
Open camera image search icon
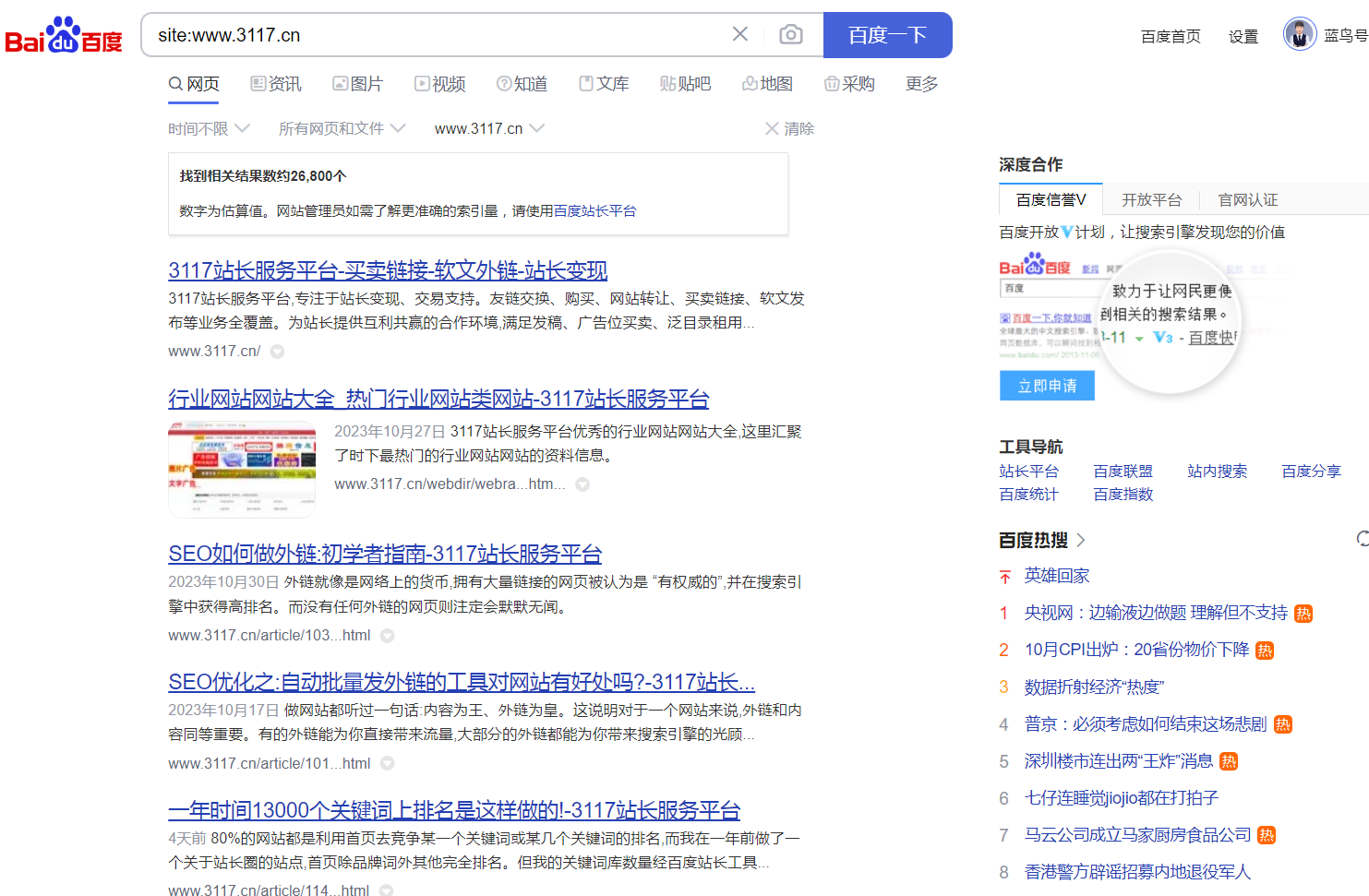790,34
